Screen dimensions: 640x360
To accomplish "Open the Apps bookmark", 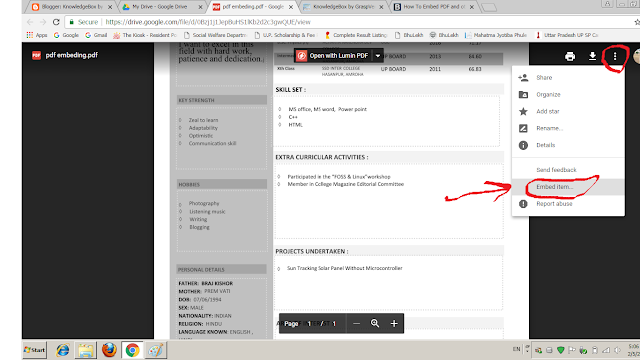I will pos(37,35).
